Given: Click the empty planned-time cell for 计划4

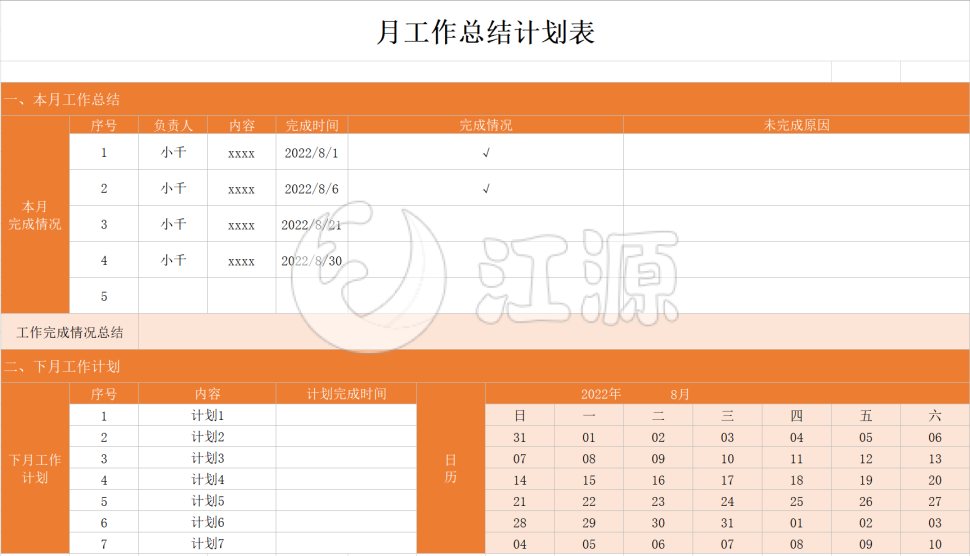Looking at the screenshot, I should [346, 479].
